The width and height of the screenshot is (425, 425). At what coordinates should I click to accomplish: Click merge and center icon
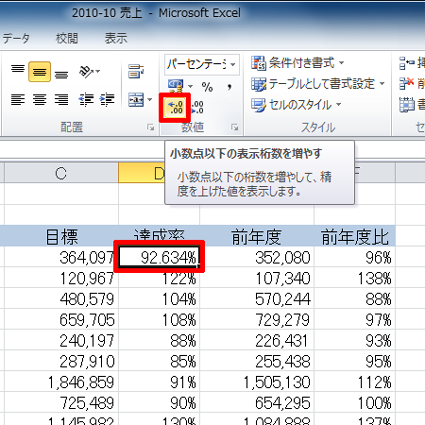point(136,100)
